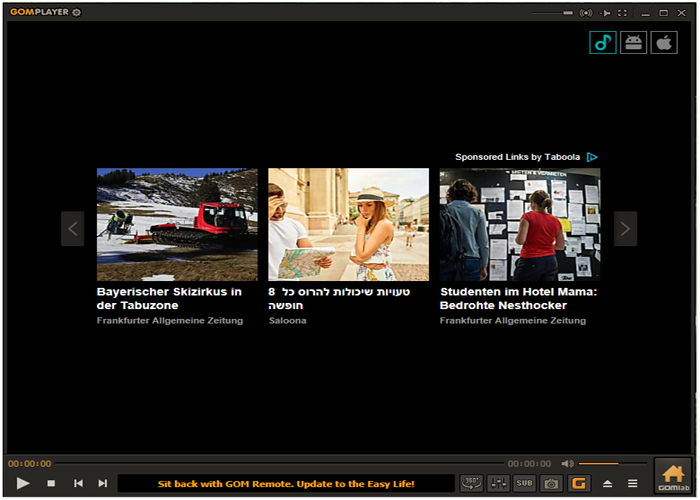Open the SUB subtitle settings button
This screenshot has height=500, width=700.
pyautogui.click(x=525, y=483)
